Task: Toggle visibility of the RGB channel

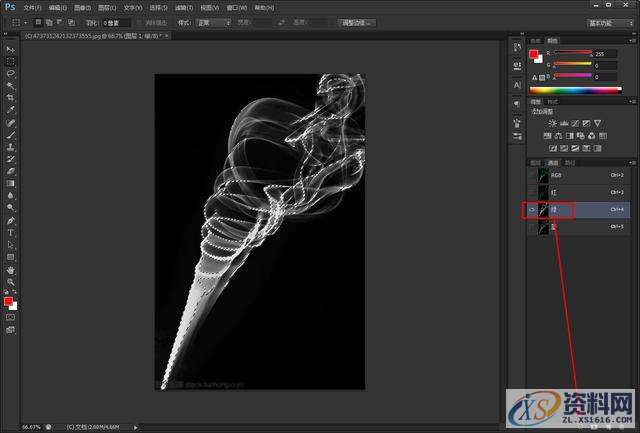Action: point(531,174)
